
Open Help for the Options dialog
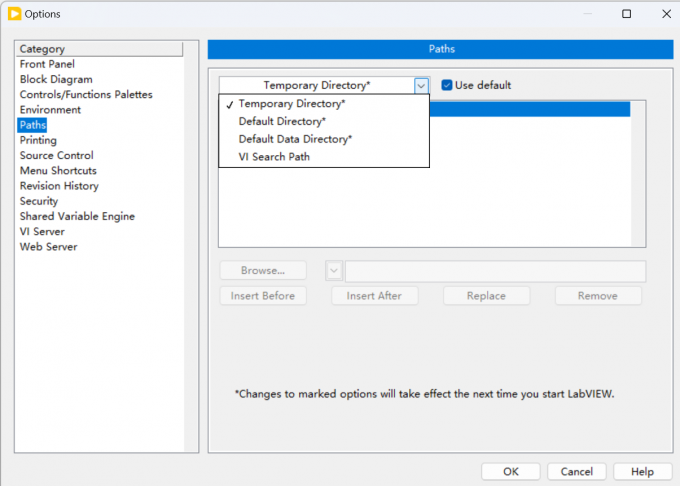tap(643, 472)
